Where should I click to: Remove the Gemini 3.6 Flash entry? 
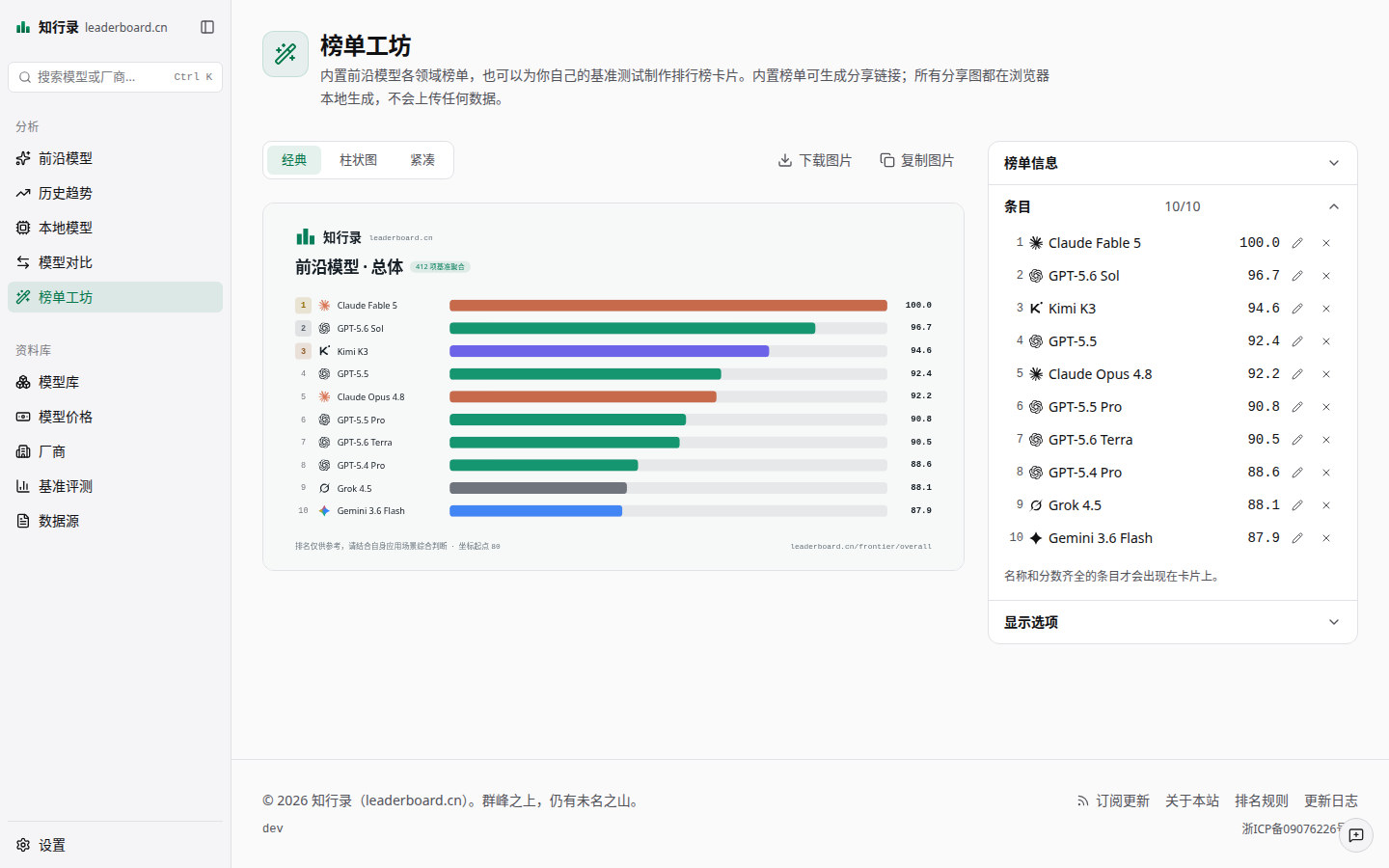(1326, 538)
